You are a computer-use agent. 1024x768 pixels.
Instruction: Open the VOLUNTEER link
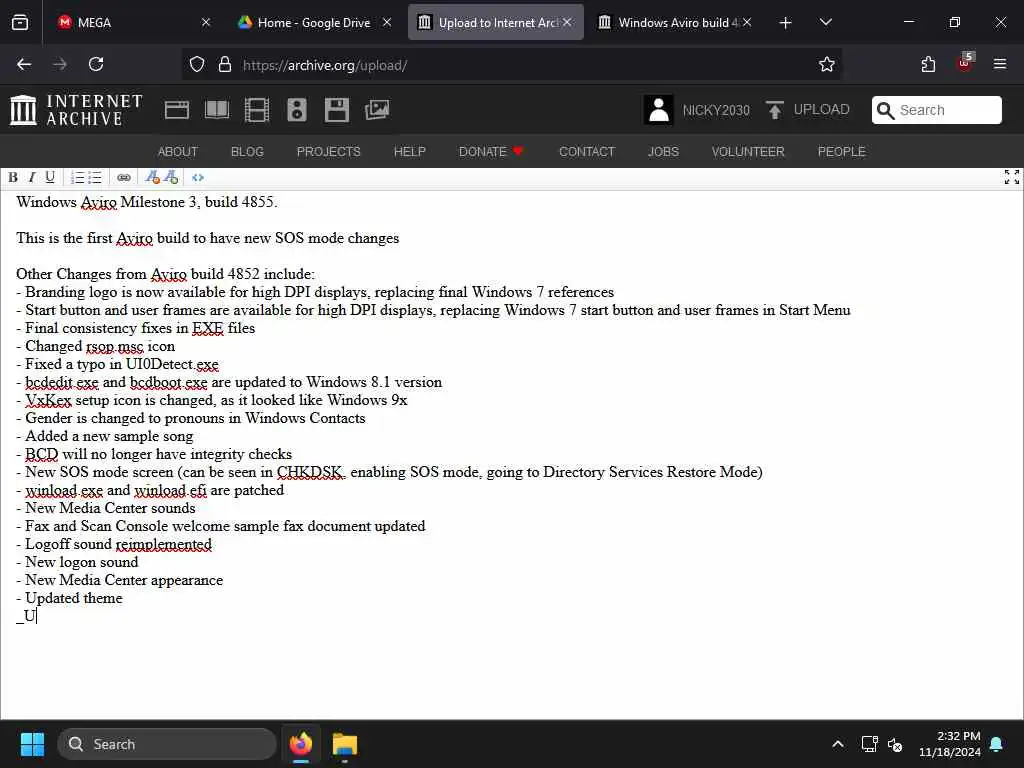[x=748, y=152]
